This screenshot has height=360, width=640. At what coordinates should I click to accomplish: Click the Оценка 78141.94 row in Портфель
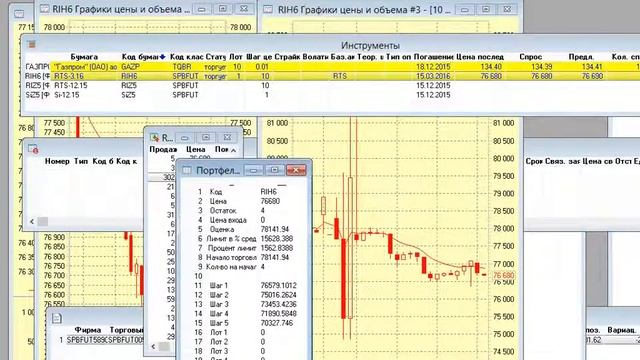pyautogui.click(x=244, y=229)
